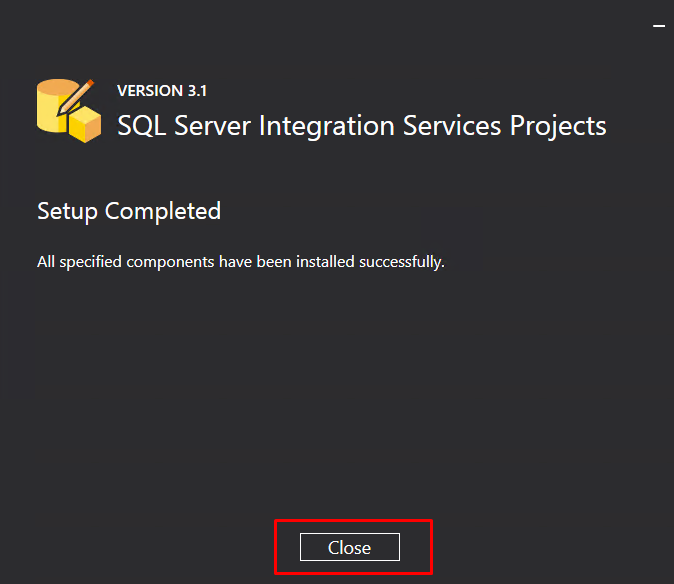Click the word "Setup" in the heading

click(x=68, y=211)
